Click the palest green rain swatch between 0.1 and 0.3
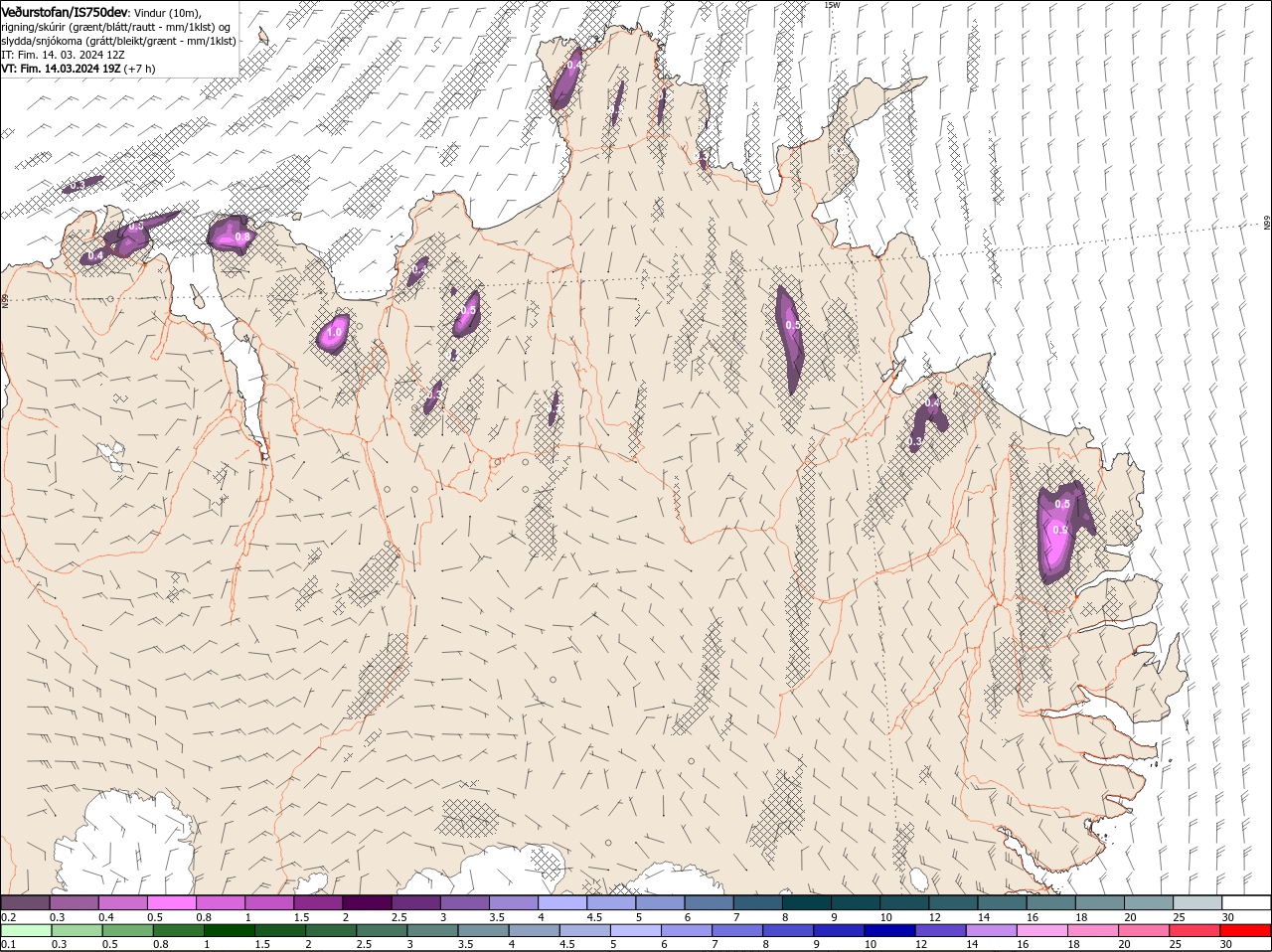 pyautogui.click(x=25, y=930)
